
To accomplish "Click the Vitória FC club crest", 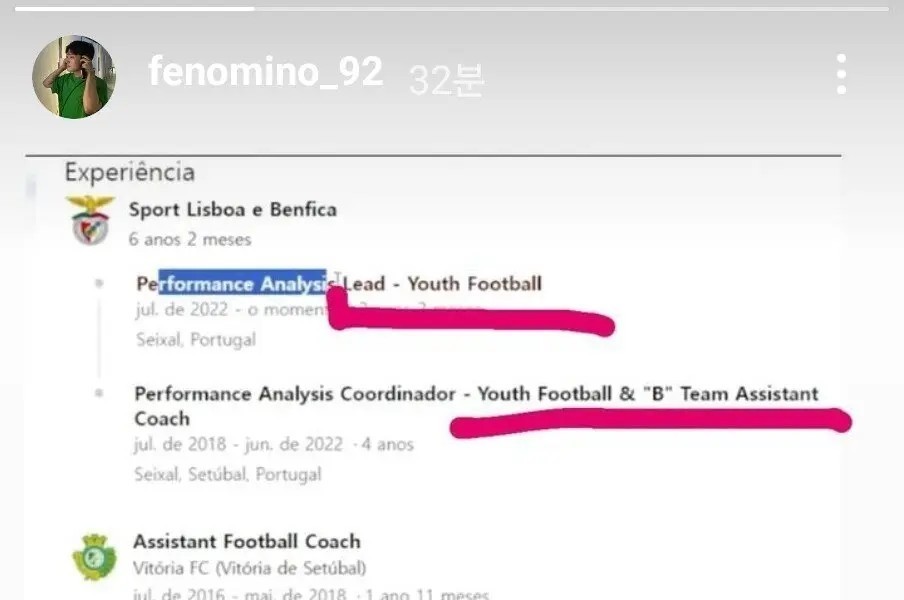I will point(94,556).
